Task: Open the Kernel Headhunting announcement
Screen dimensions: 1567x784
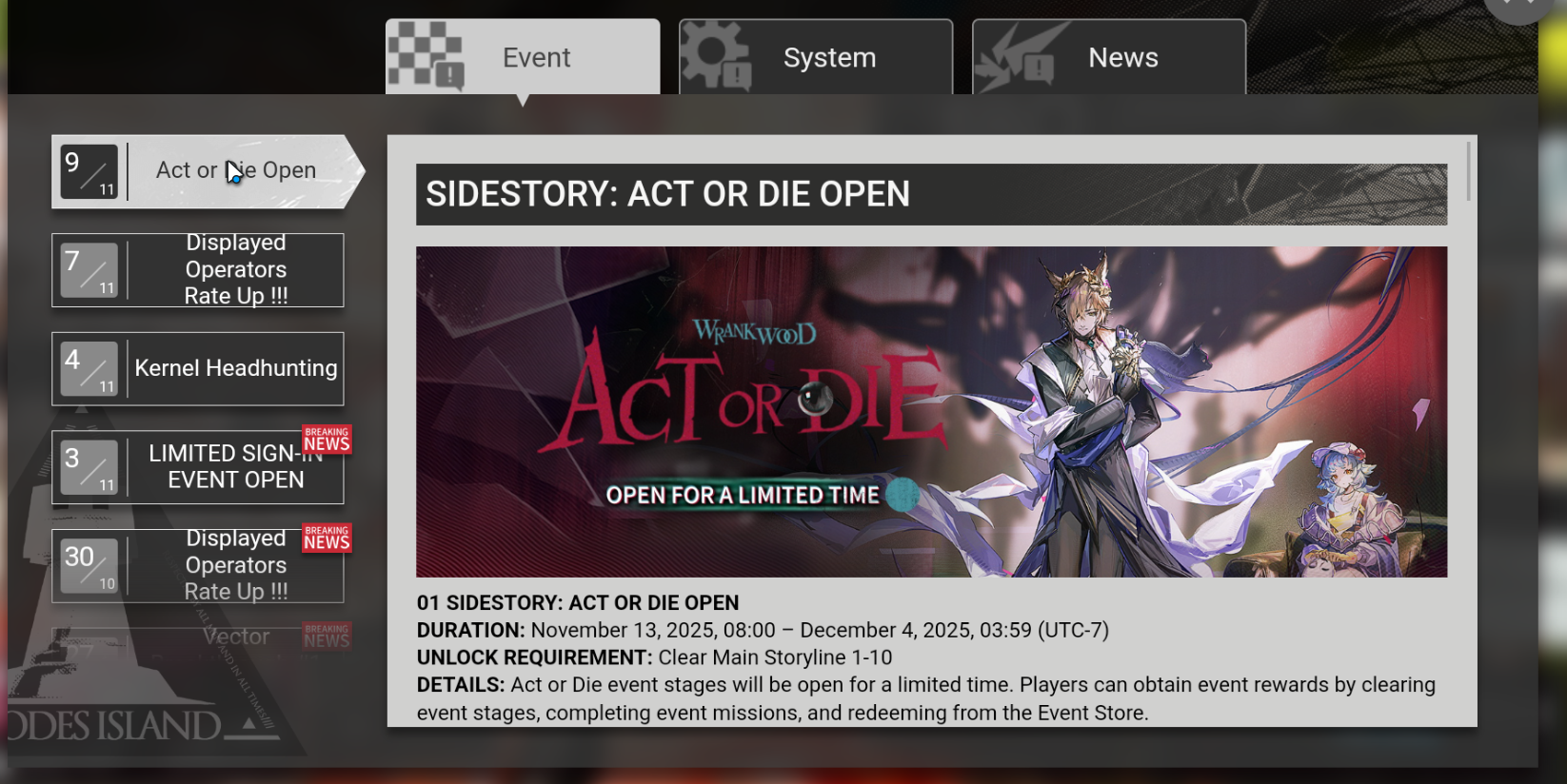Action: coord(198,368)
